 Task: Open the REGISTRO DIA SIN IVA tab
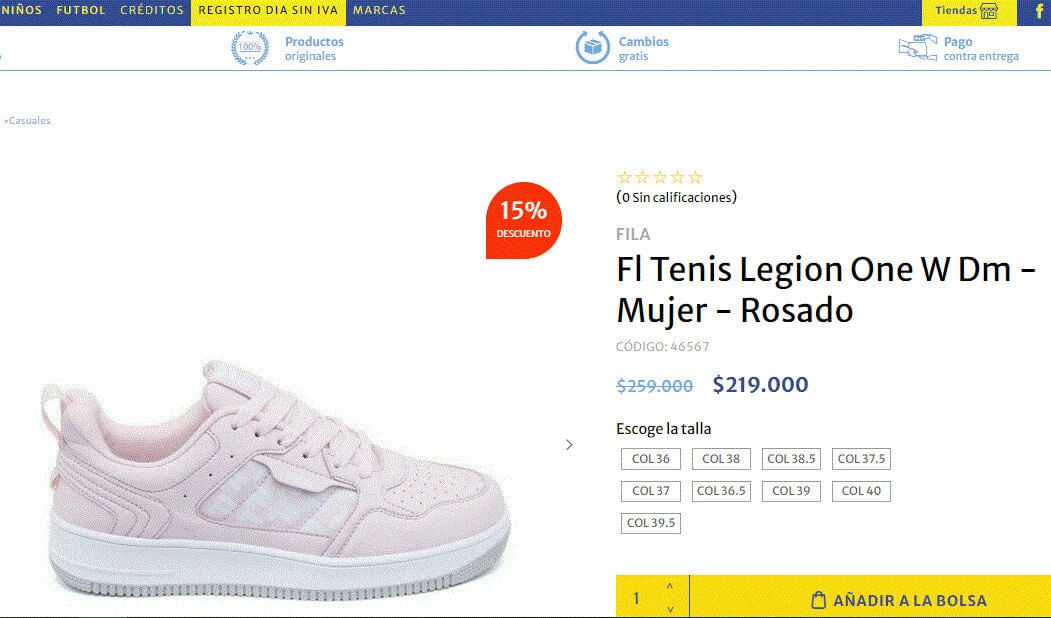click(268, 11)
